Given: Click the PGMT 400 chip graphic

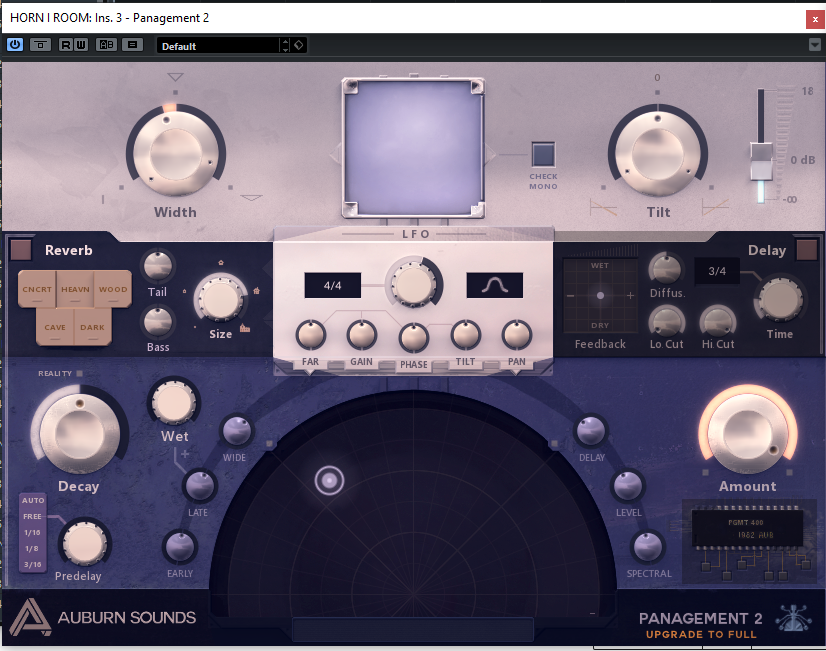Looking at the screenshot, I should point(748,529).
